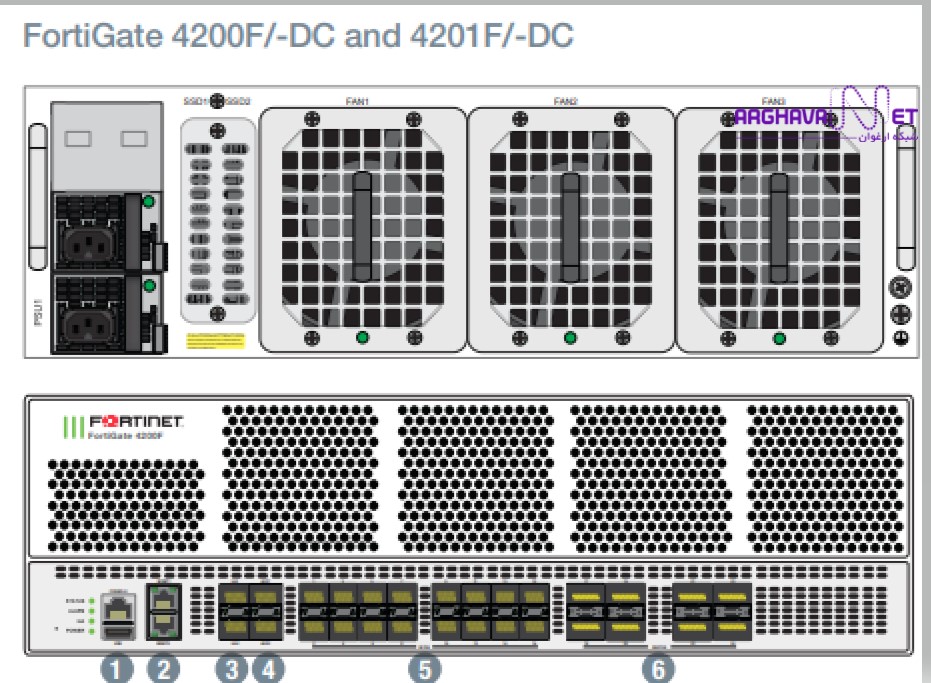Click the green LED under FAN1

tap(362, 337)
